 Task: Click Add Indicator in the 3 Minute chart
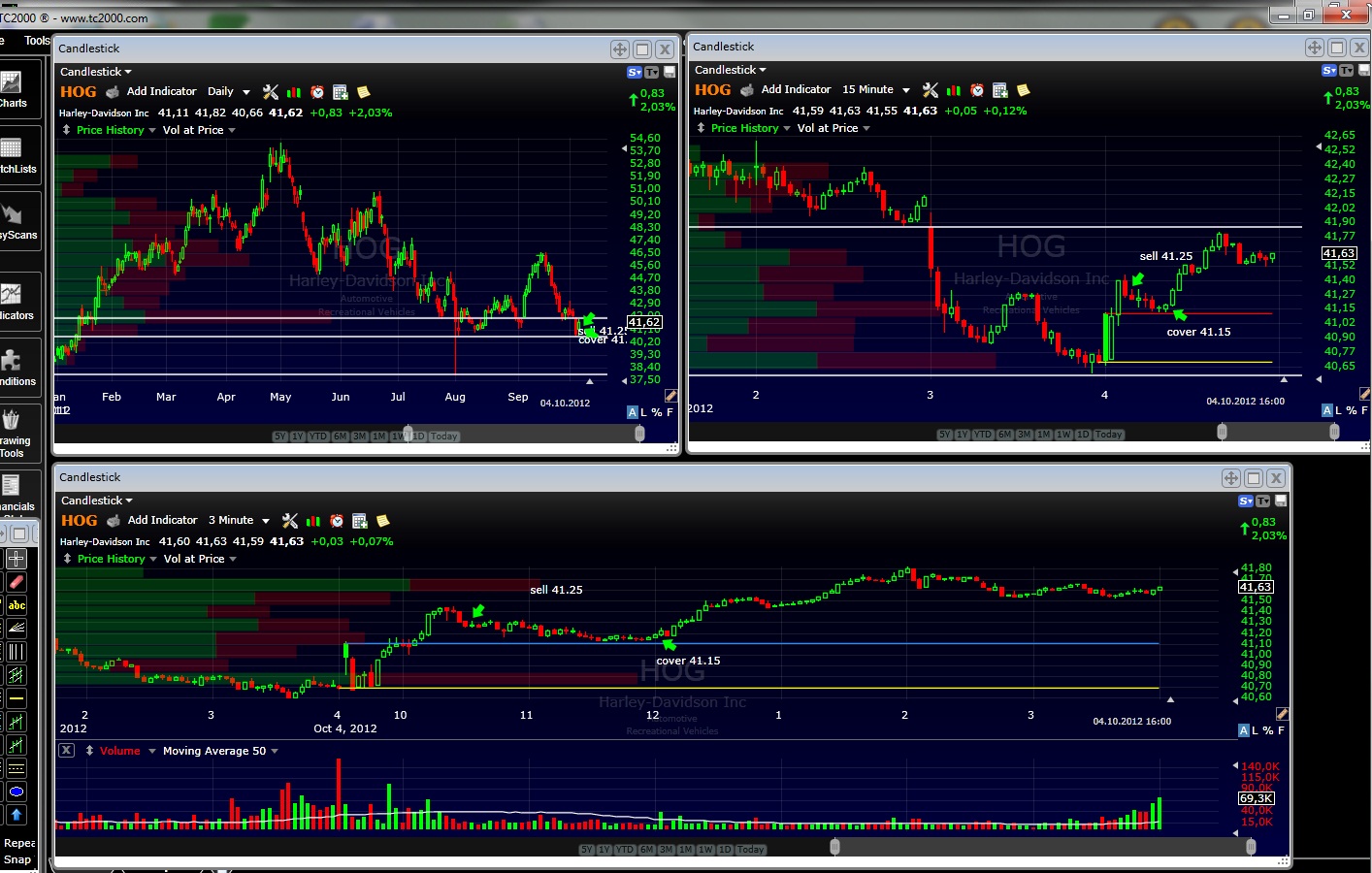pos(162,520)
